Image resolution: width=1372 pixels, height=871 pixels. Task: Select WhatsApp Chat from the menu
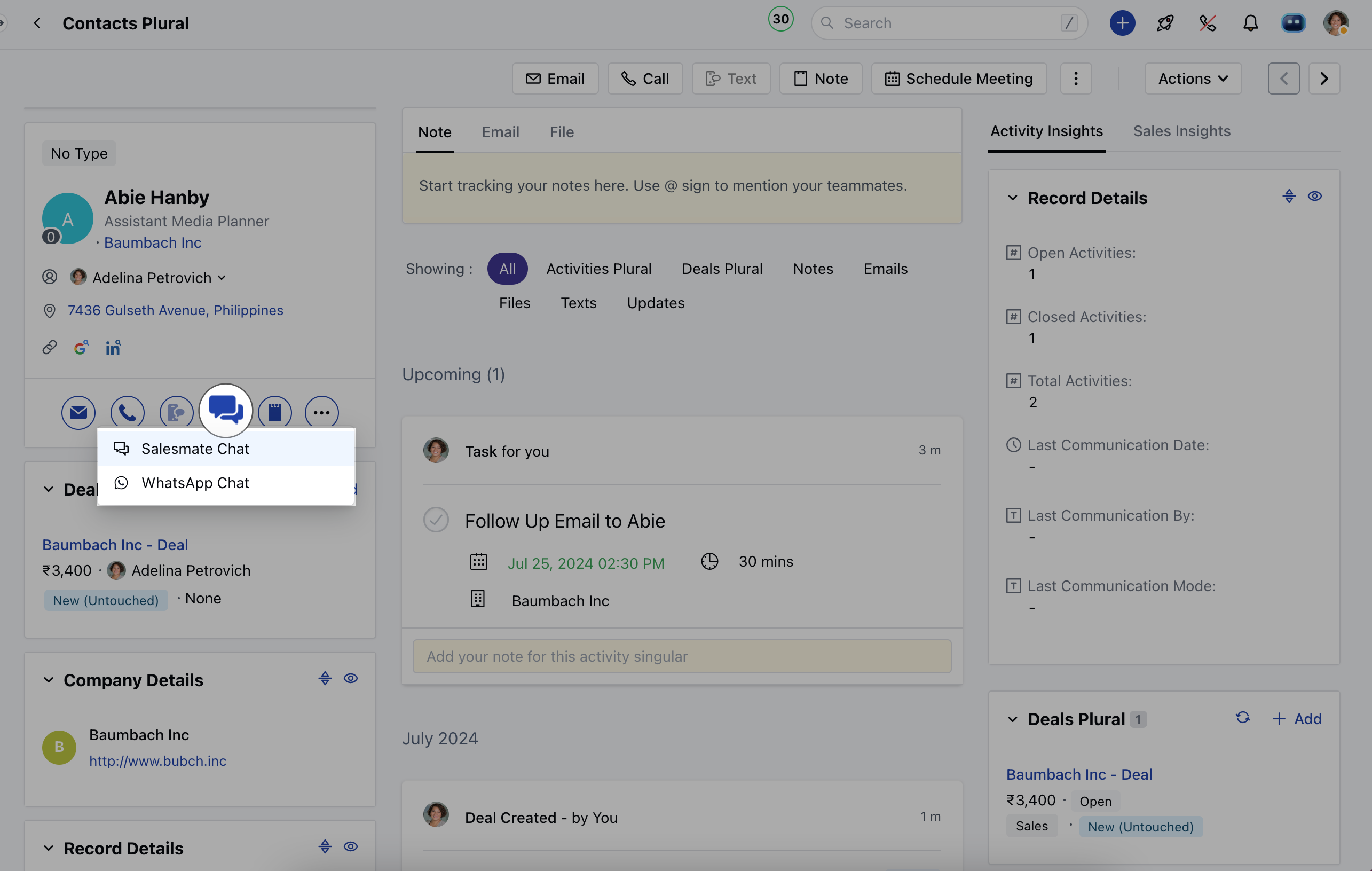(x=195, y=482)
